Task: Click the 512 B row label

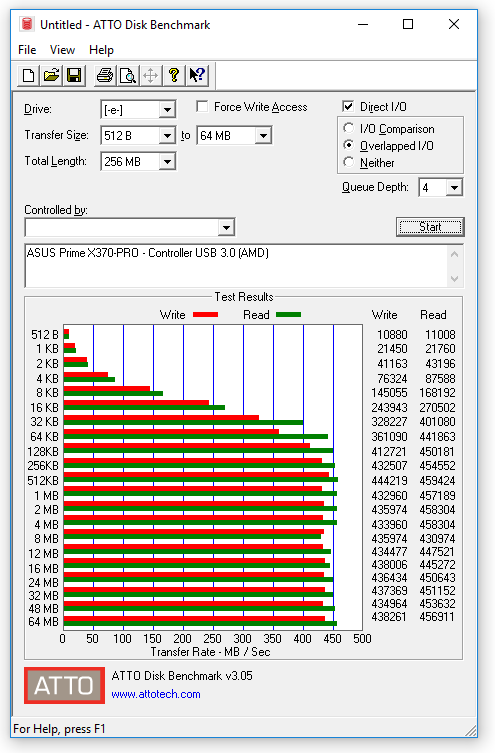Action: (x=45, y=334)
